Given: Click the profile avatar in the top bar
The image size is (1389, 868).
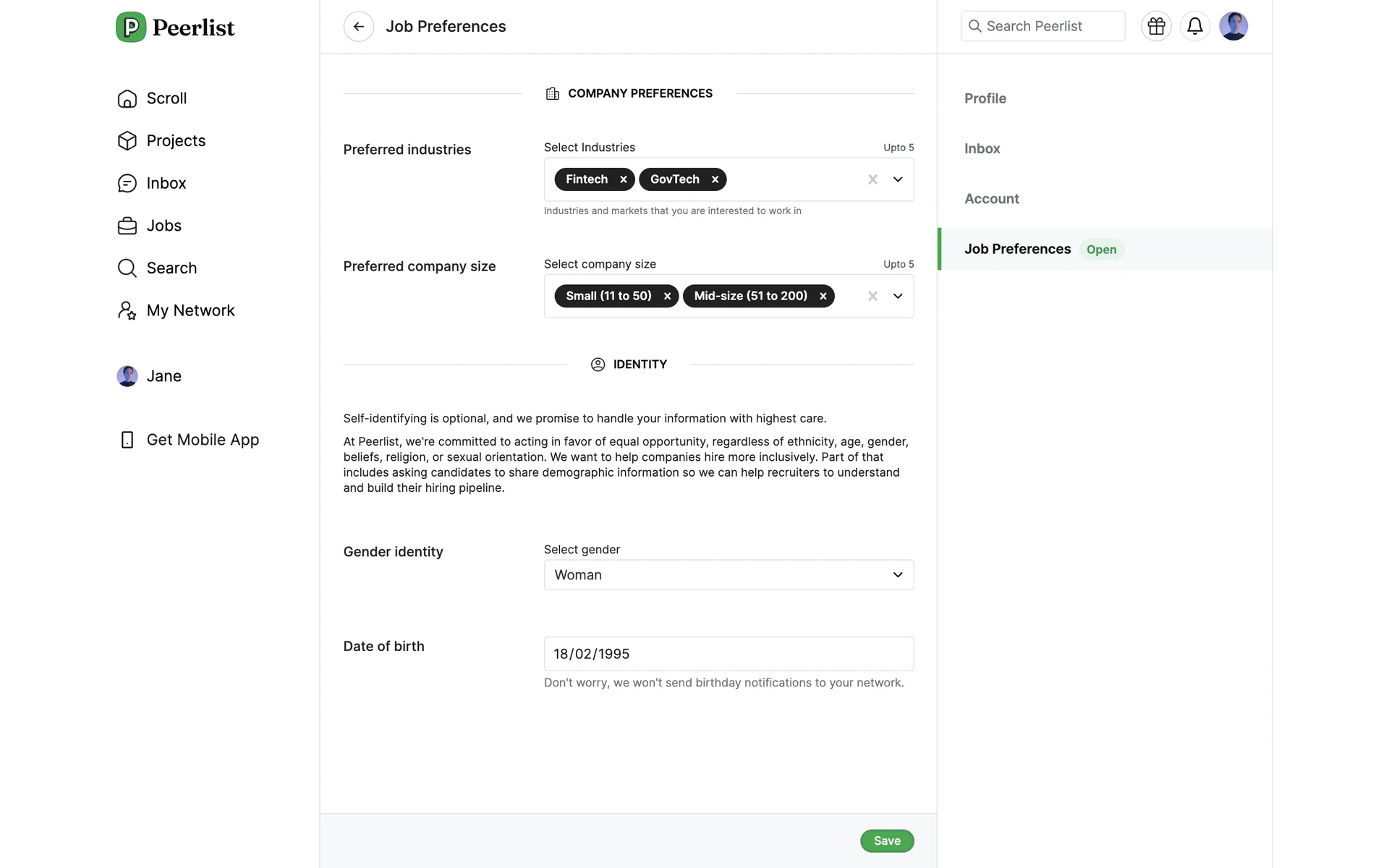Looking at the screenshot, I should point(1233,27).
